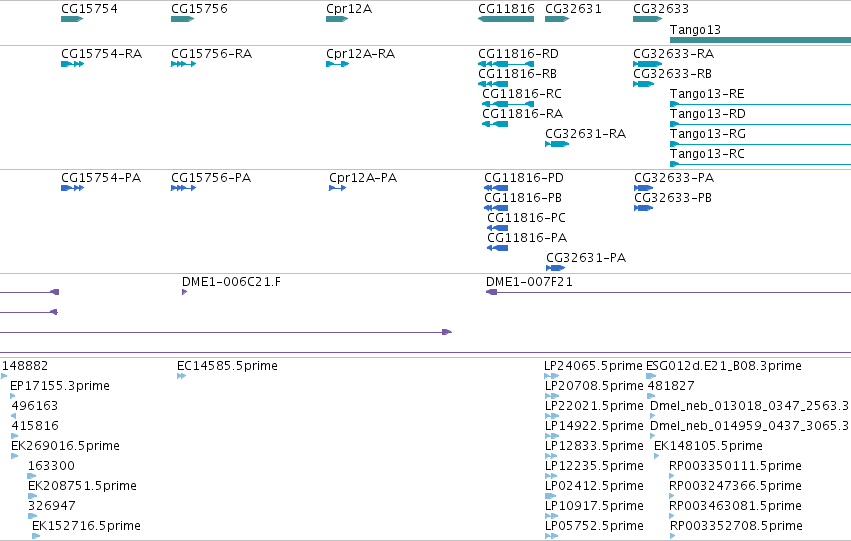Select the CG15754 gene feature

pyautogui.click(x=72, y=19)
